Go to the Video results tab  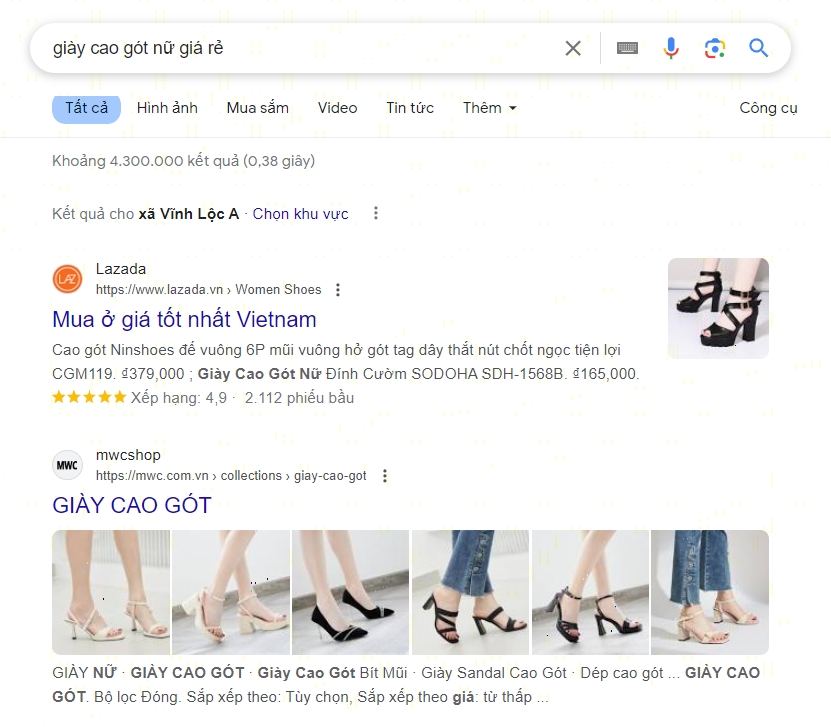(x=337, y=108)
